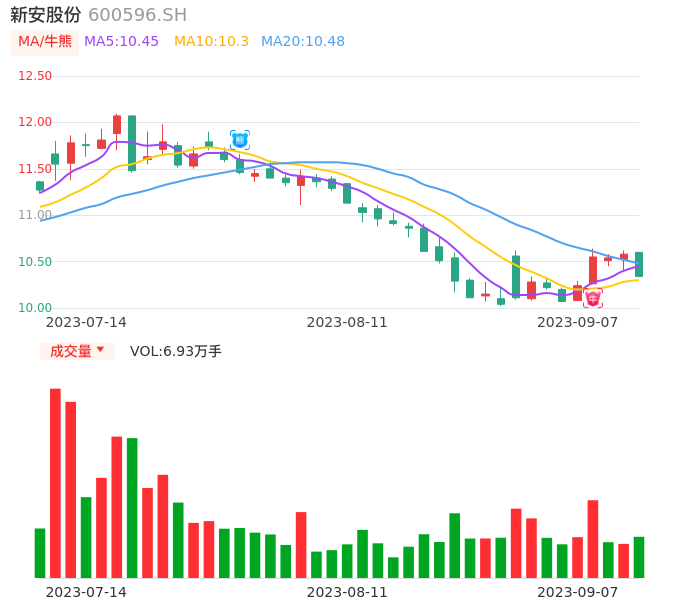Image resolution: width=686 pixels, height=606 pixels.
Task: Click the 11.50 price axis label
Action: (35, 168)
